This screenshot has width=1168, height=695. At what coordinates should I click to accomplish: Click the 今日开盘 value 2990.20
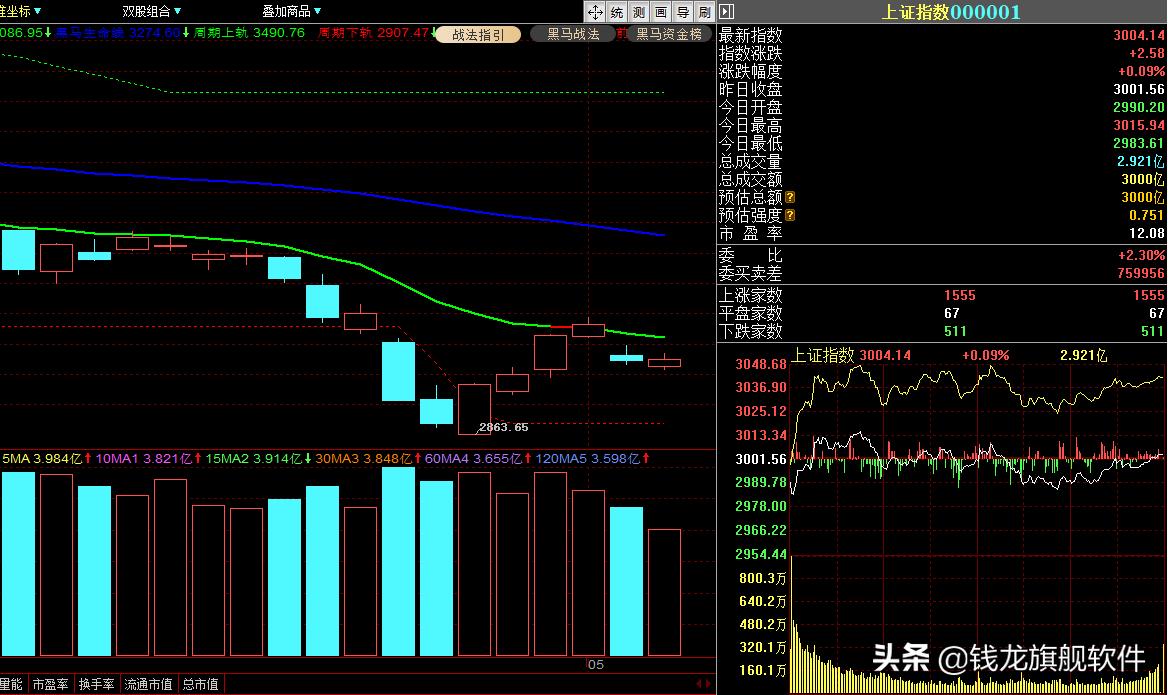coord(1138,107)
